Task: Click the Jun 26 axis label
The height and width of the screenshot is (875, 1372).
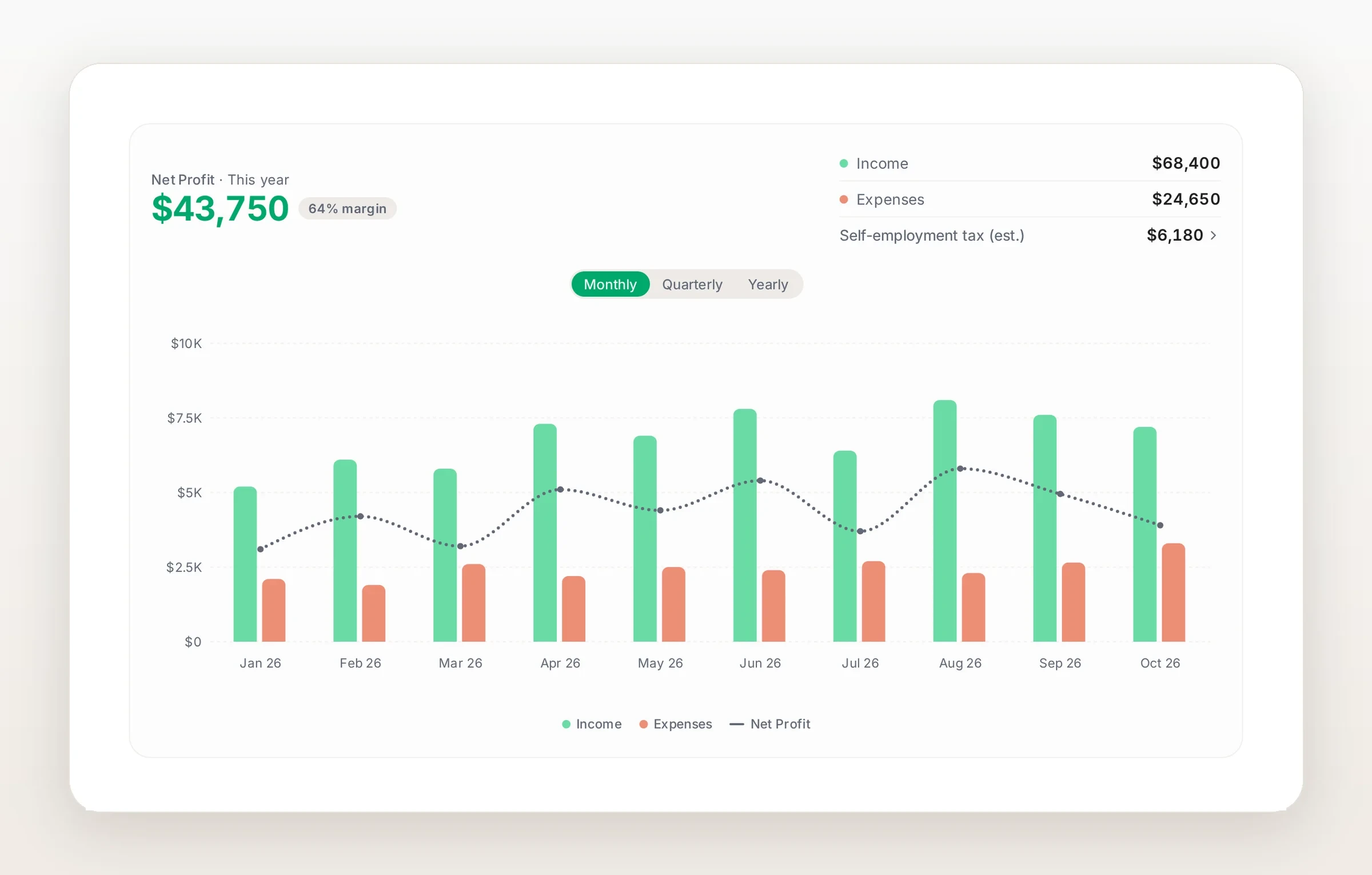Action: (x=760, y=663)
